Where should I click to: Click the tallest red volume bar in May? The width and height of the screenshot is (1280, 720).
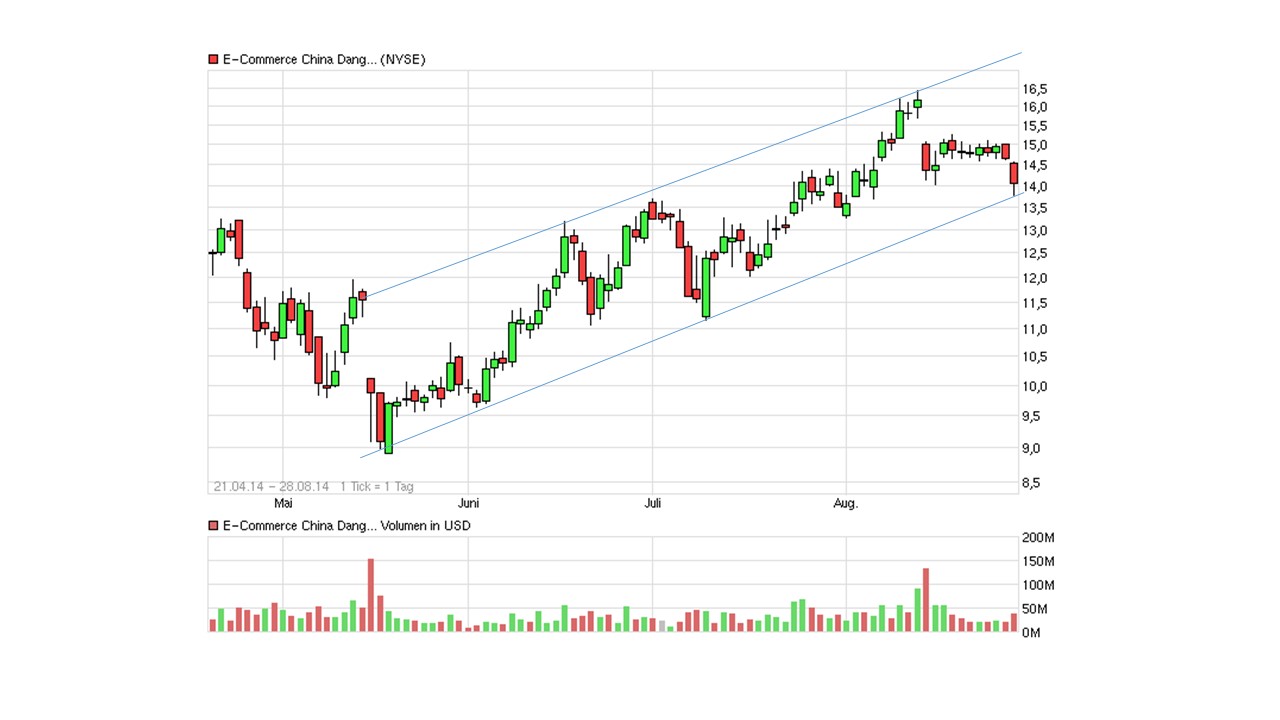tap(371, 595)
